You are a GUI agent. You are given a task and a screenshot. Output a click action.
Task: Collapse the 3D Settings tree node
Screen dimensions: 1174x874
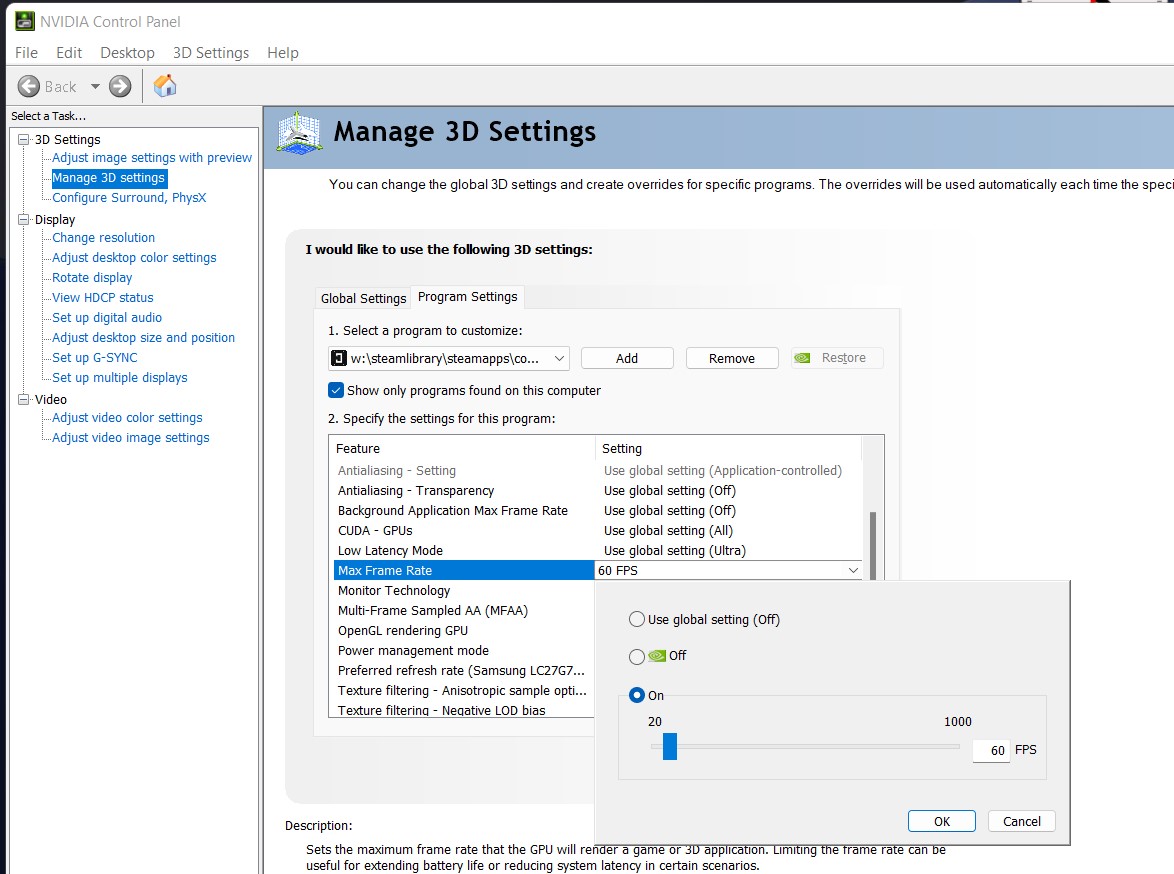tap(24, 139)
